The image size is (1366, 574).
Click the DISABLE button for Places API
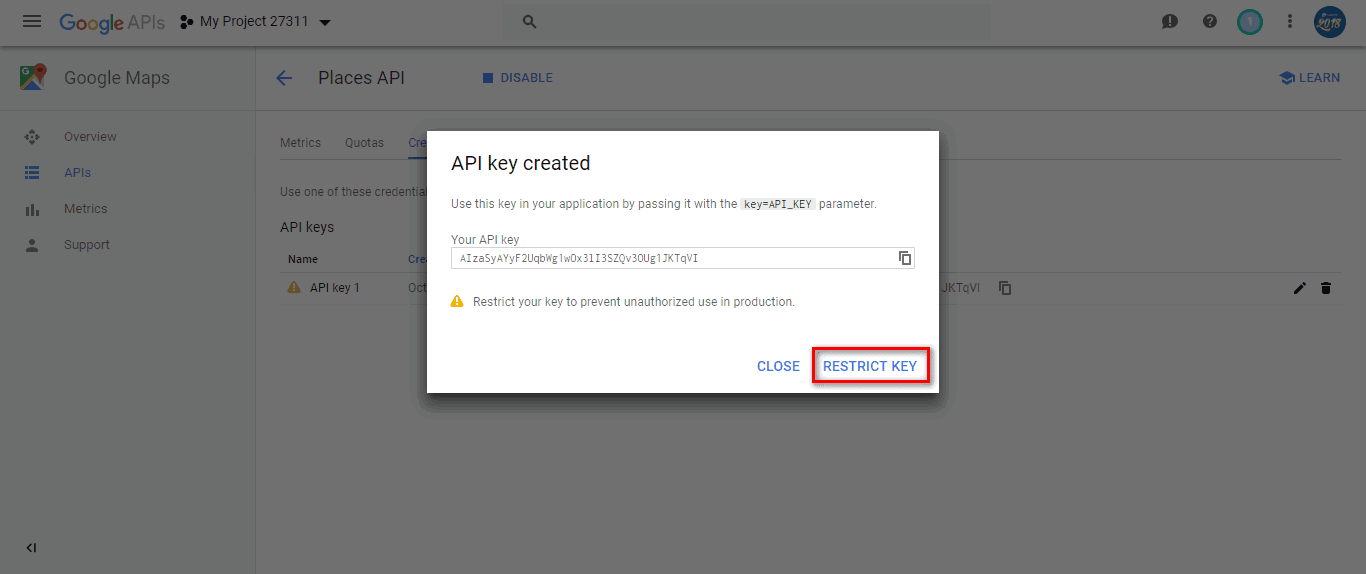click(517, 78)
